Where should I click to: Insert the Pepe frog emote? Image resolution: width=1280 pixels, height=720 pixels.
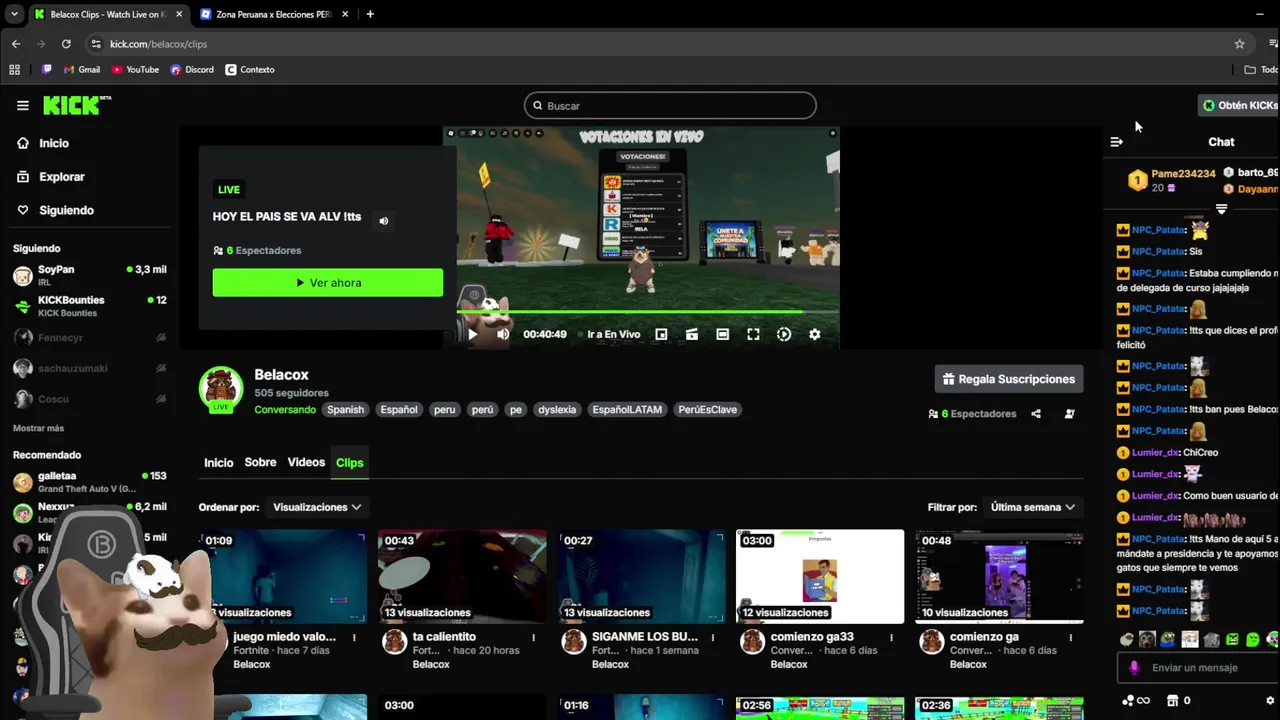(1168, 639)
